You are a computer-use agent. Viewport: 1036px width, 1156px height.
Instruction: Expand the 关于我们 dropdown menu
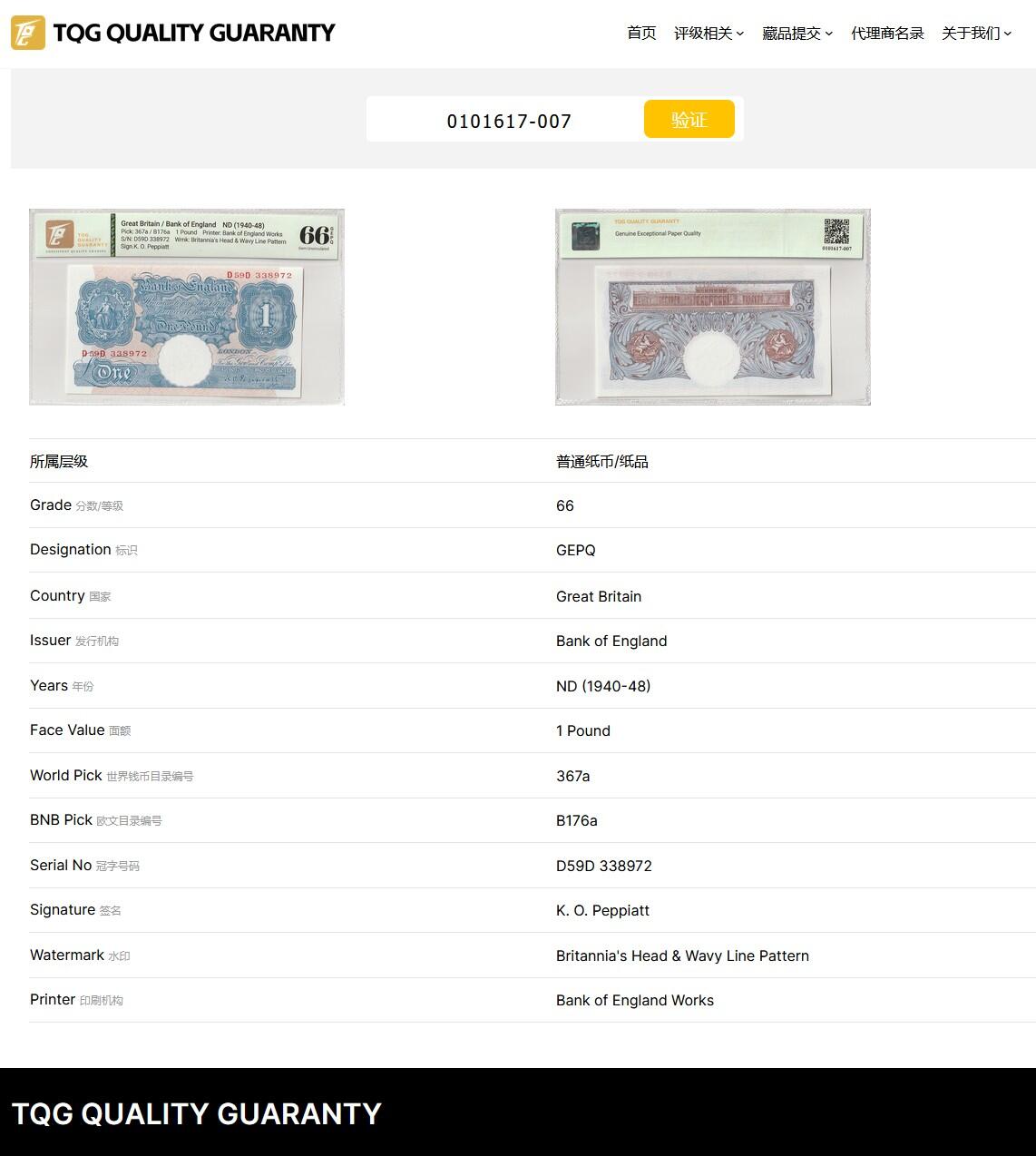pos(976,34)
